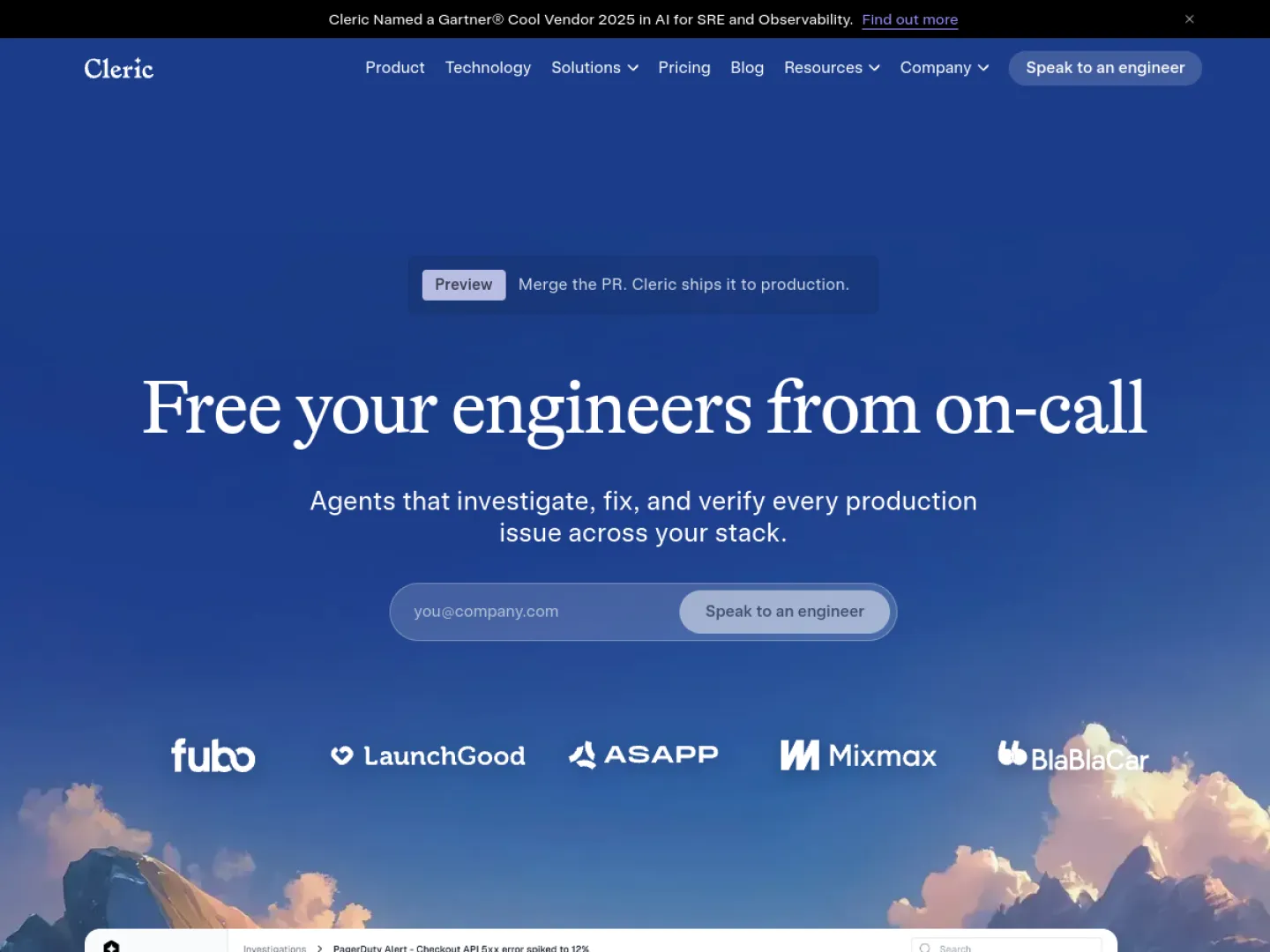Expand the Company dropdown menu

click(944, 68)
